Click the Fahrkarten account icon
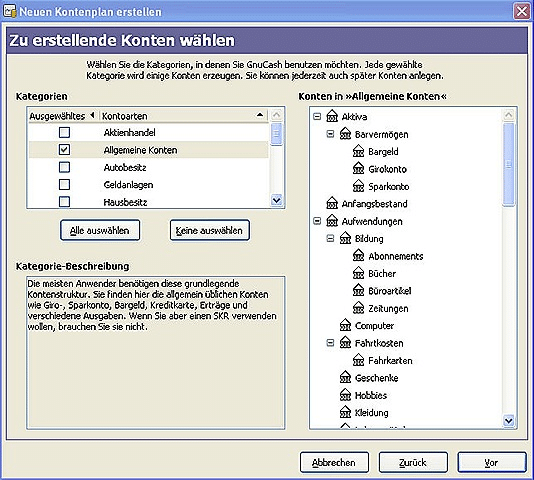Screen dimensions: 534x480 click(358, 360)
